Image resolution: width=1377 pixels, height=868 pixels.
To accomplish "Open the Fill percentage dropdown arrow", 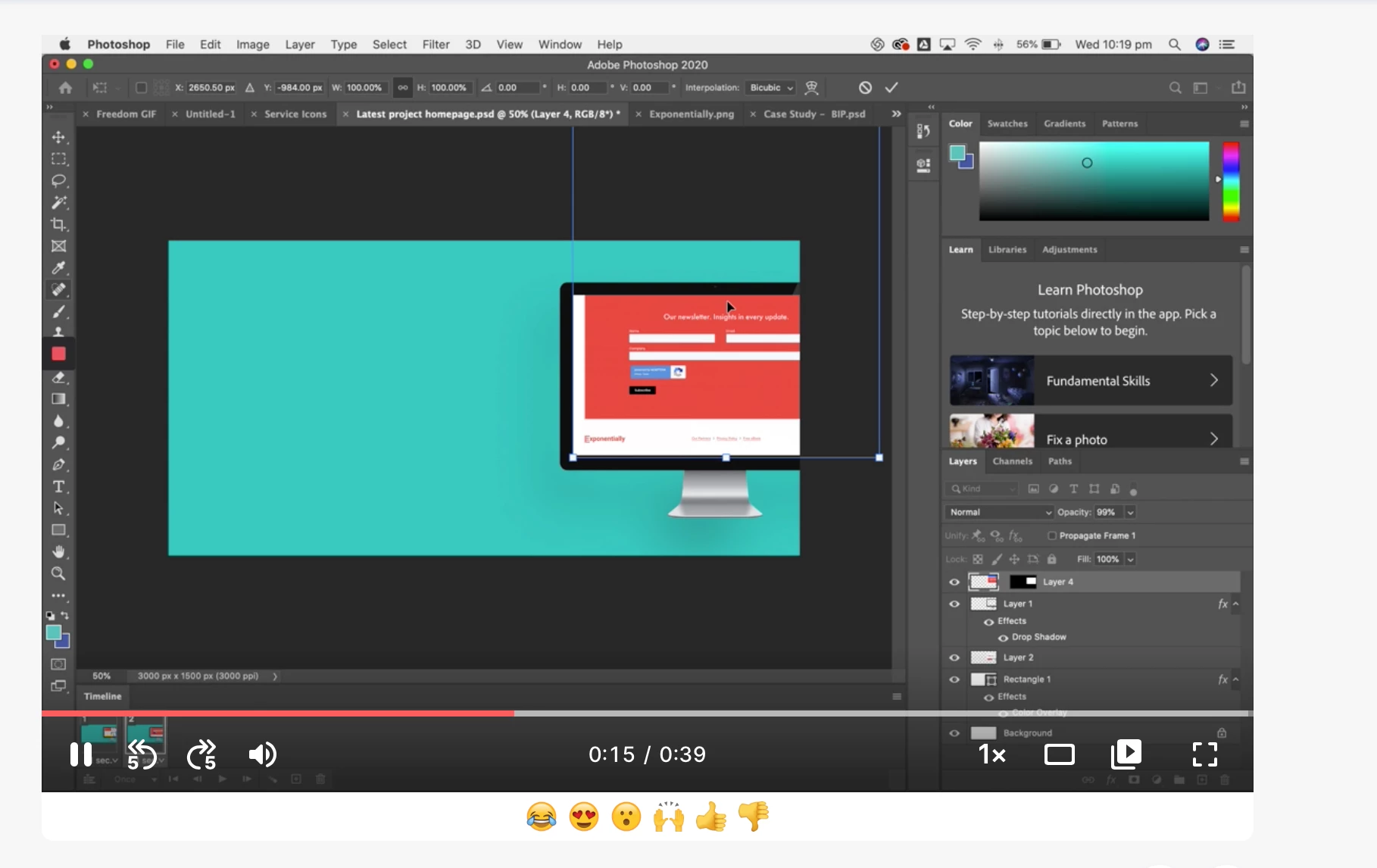I will point(1130,560).
